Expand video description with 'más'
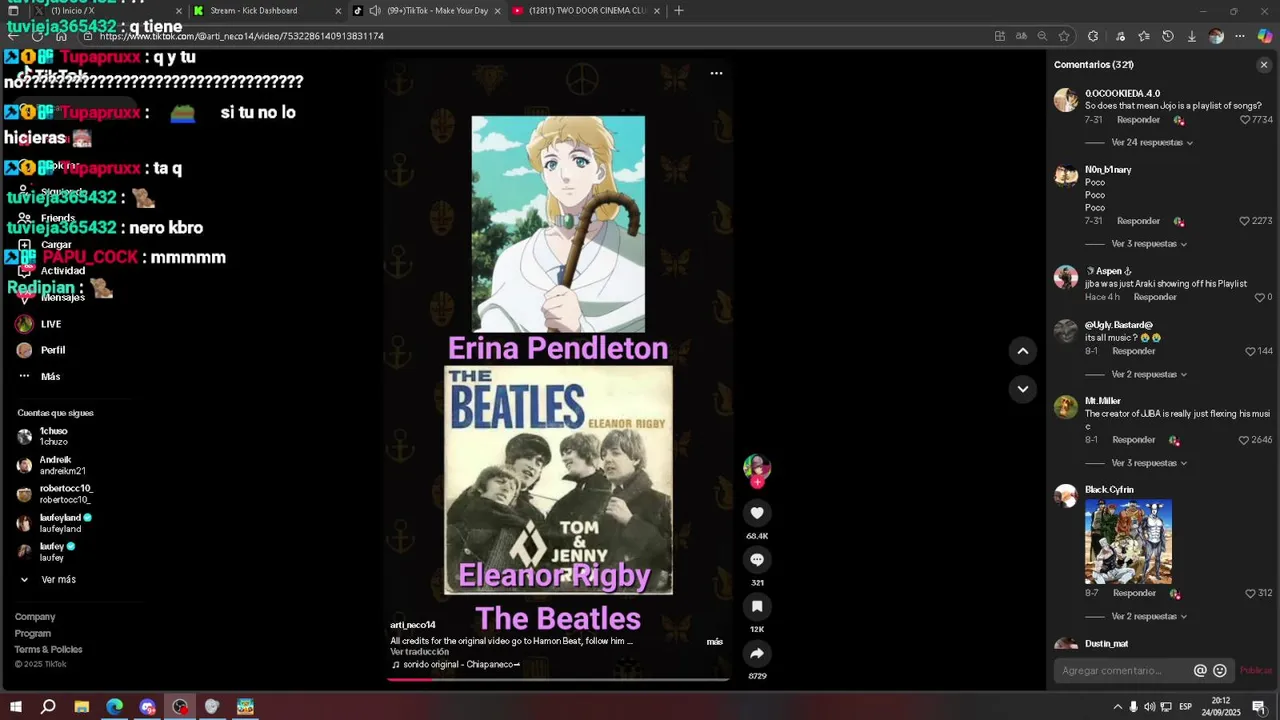 714,642
